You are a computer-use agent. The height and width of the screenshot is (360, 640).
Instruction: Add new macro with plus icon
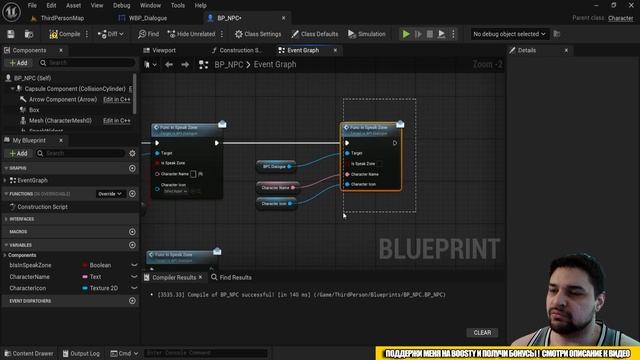pos(132,232)
